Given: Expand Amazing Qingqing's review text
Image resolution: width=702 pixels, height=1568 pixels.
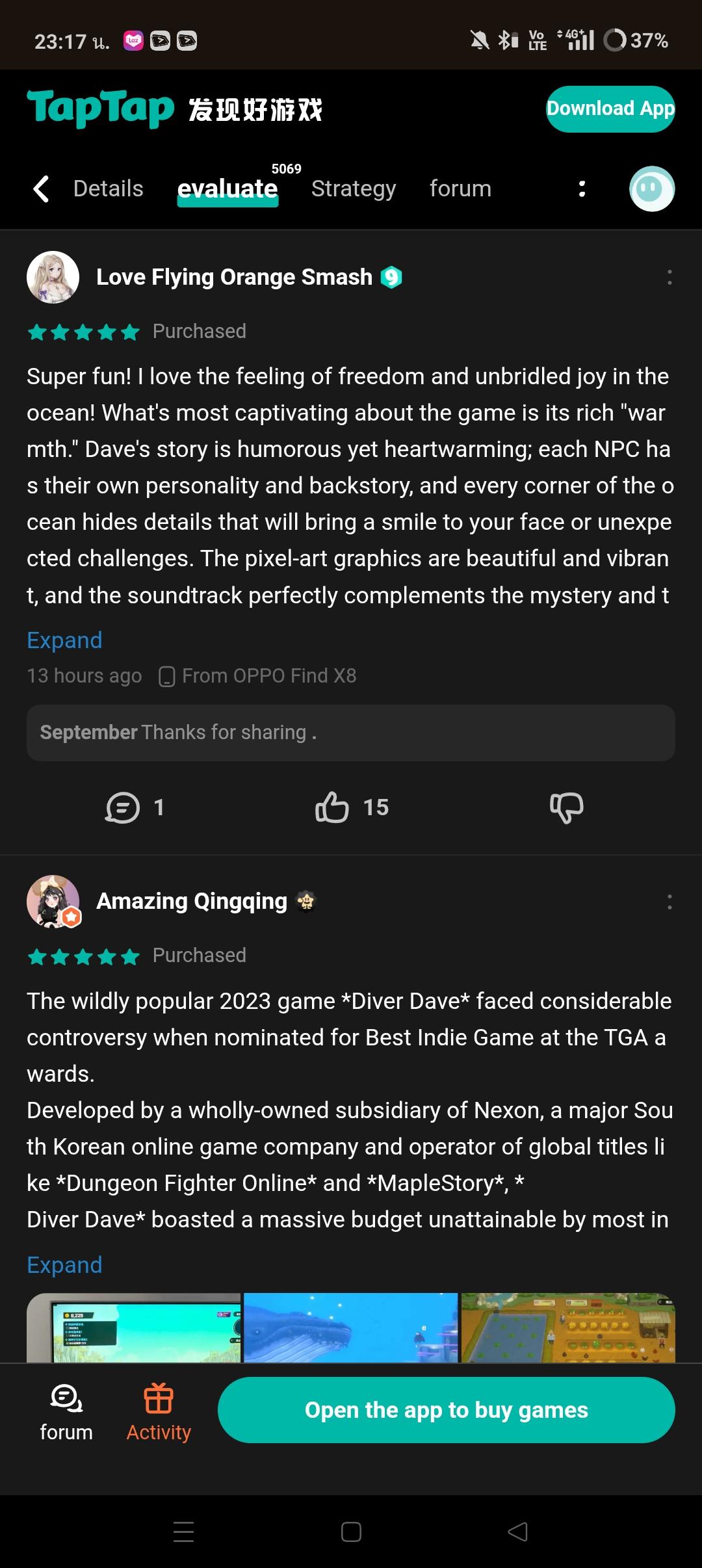Looking at the screenshot, I should [x=64, y=1264].
